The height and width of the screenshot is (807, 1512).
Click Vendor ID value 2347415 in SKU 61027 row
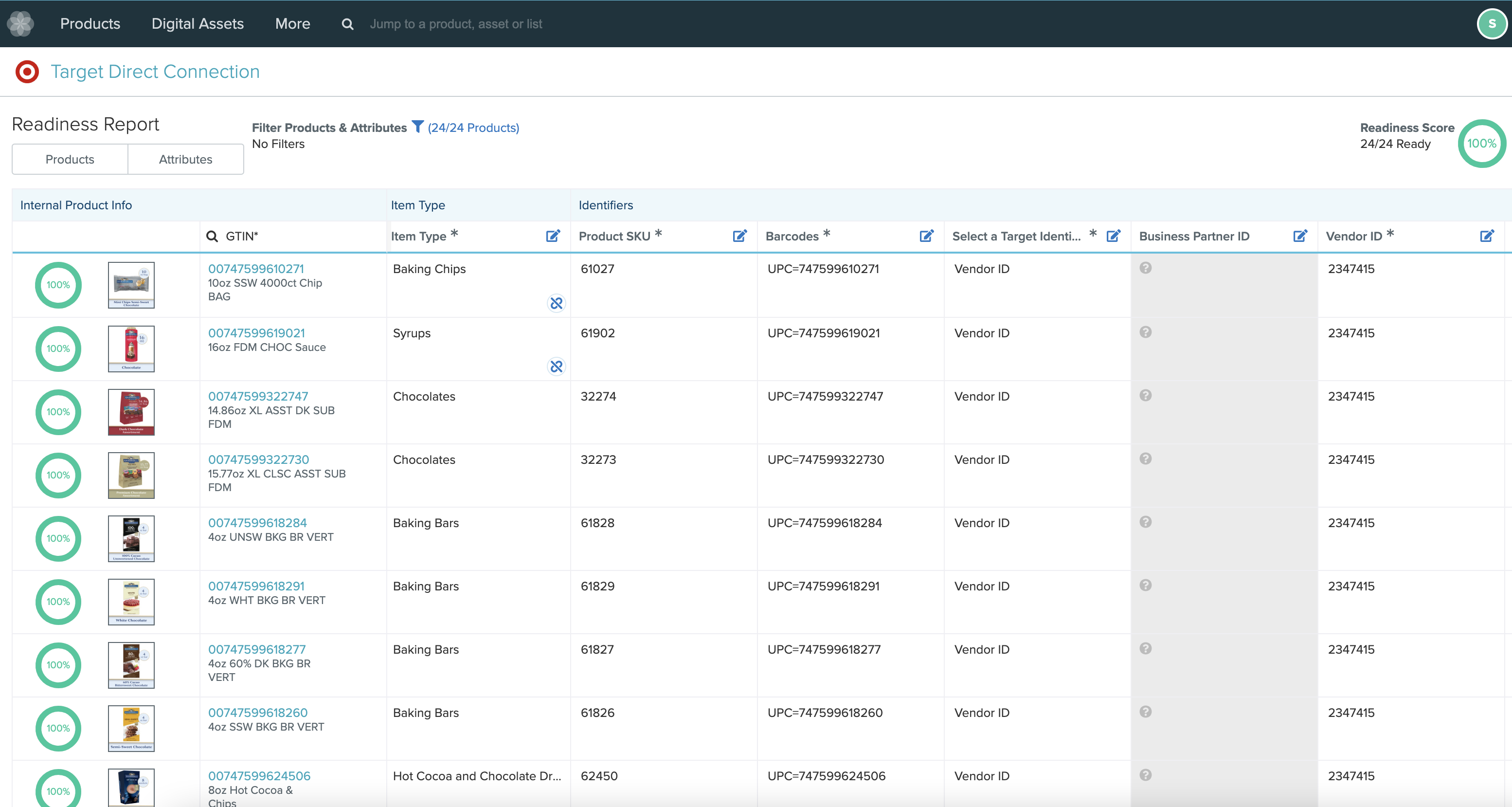(1351, 269)
